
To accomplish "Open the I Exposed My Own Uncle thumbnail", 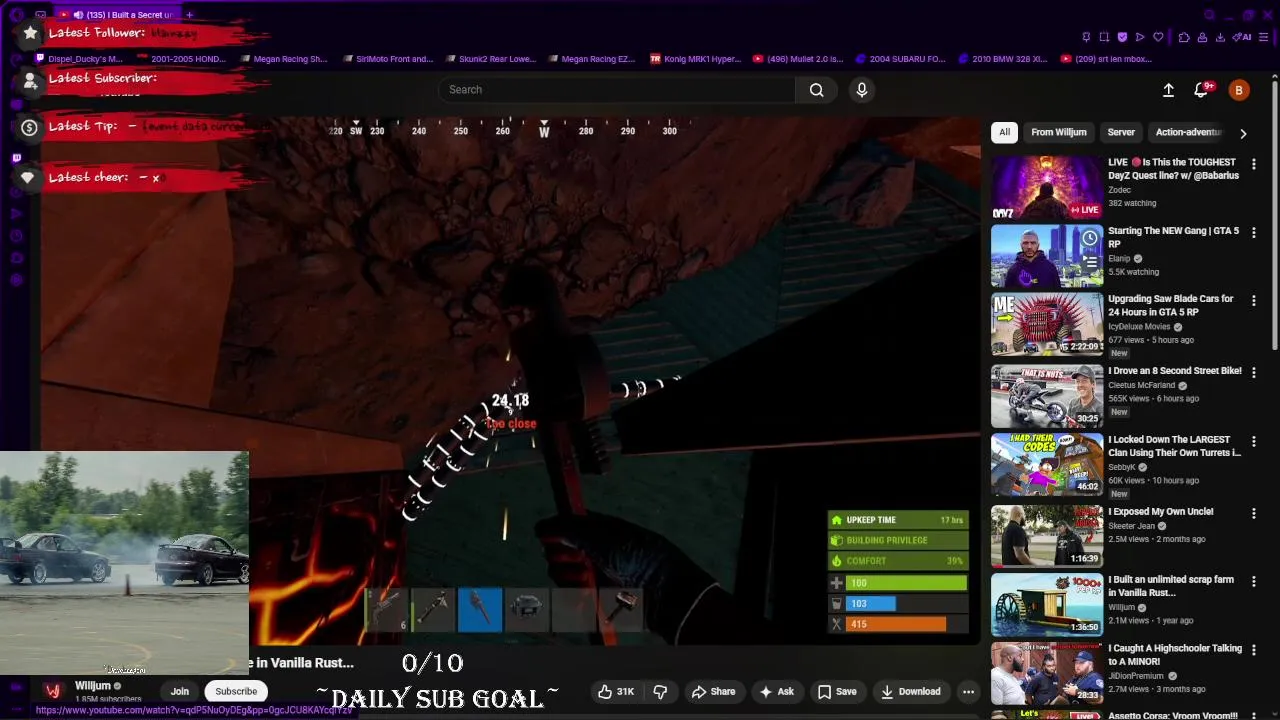I will click(1047, 537).
